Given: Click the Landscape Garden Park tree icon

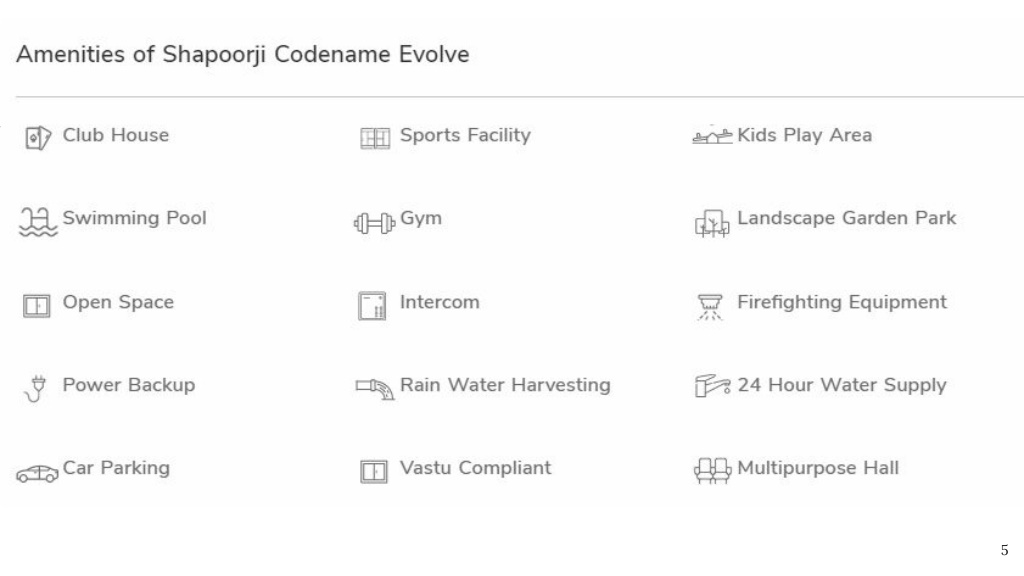Looking at the screenshot, I should 712,224.
